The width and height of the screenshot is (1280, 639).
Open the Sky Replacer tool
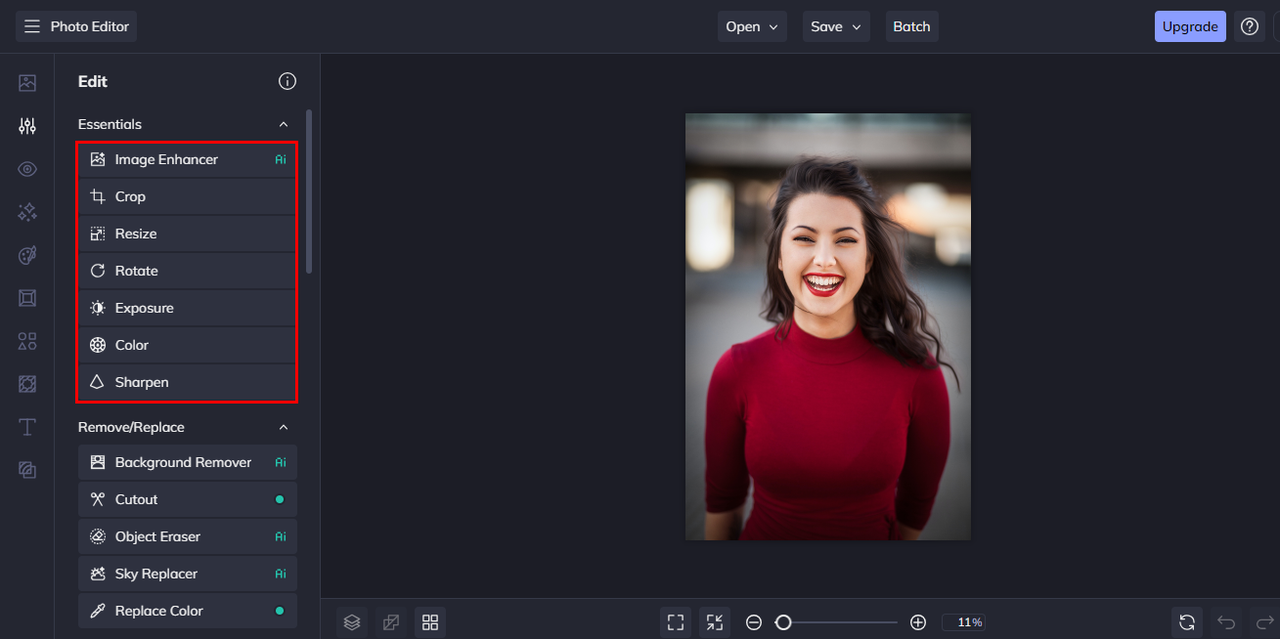click(187, 574)
